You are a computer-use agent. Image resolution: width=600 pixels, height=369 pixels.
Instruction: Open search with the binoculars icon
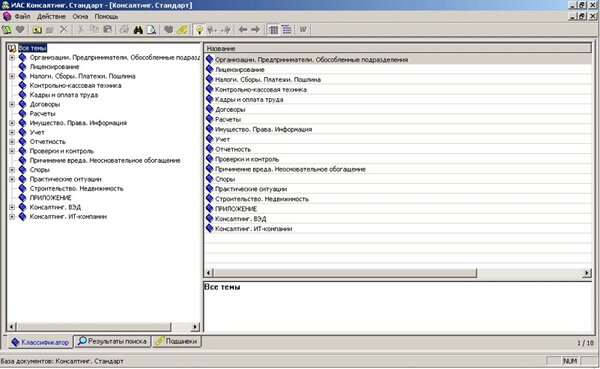tap(138, 29)
